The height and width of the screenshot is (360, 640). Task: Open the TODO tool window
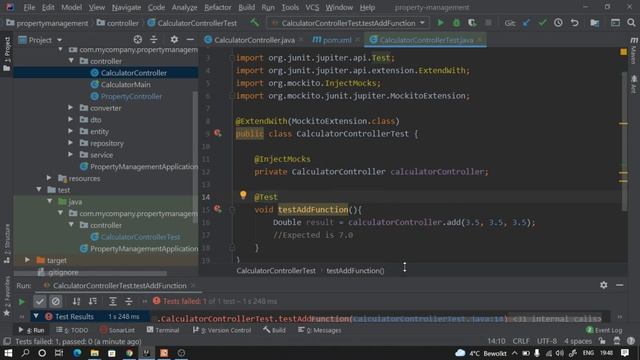tap(72, 330)
